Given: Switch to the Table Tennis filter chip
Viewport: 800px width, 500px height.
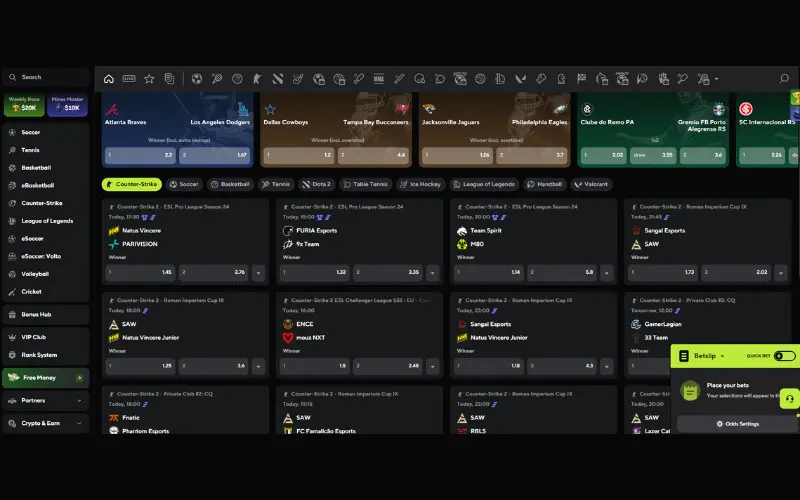Looking at the screenshot, I should click(x=366, y=184).
